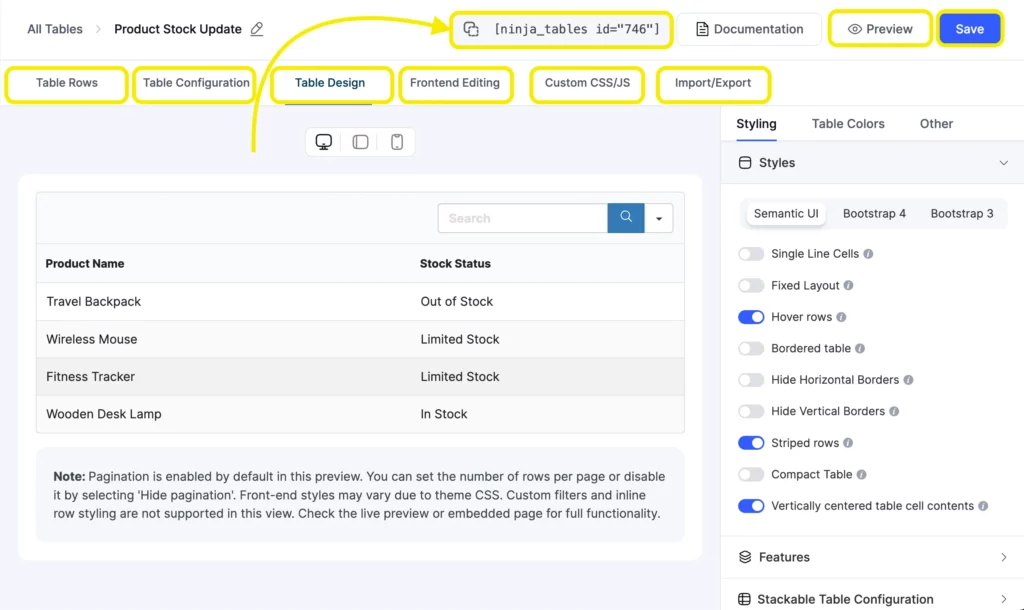The height and width of the screenshot is (610, 1024).
Task: Turn off the Hover rows toggle
Action: pos(751,317)
